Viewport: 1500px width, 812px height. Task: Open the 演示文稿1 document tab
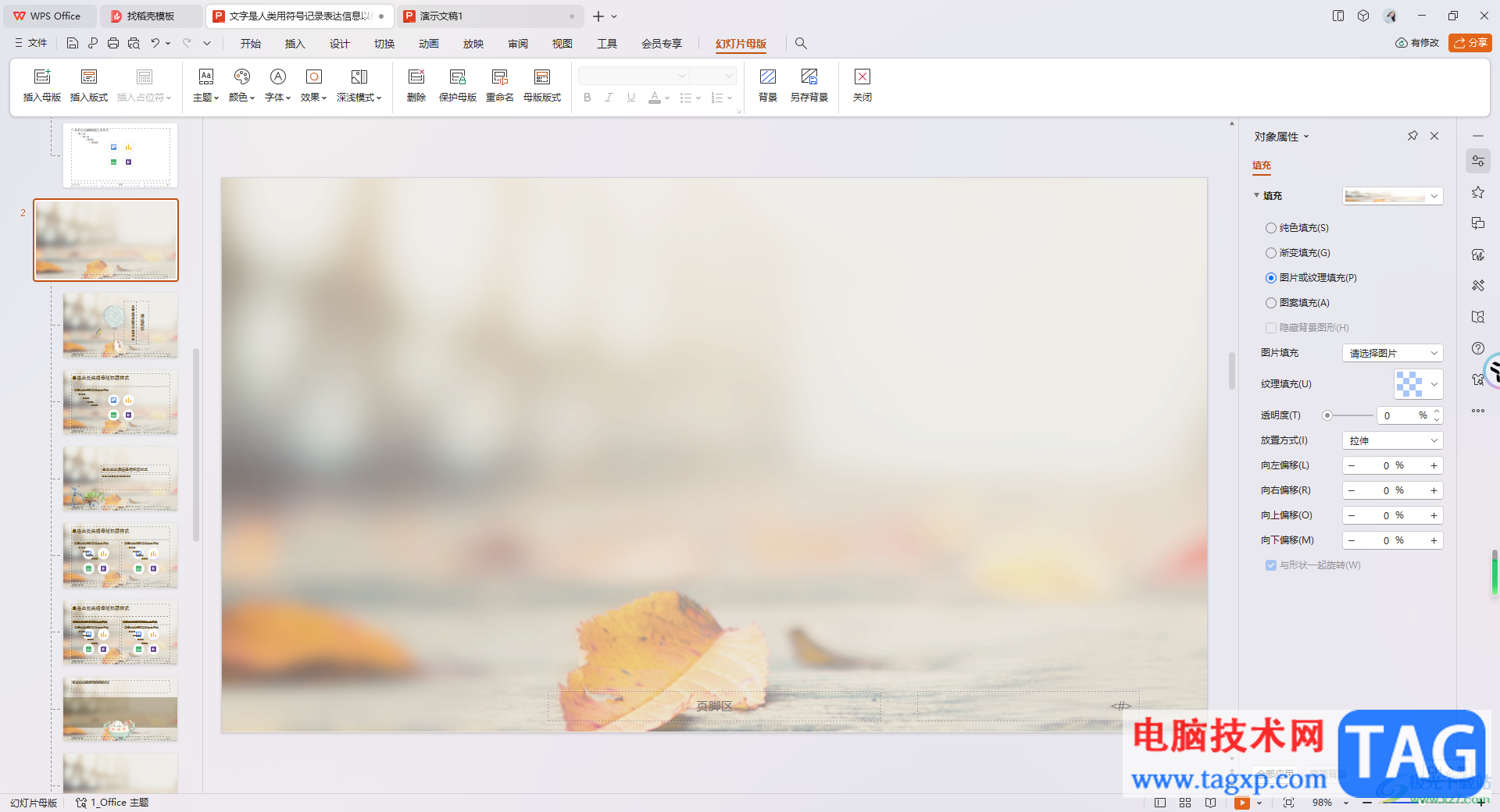[x=490, y=16]
